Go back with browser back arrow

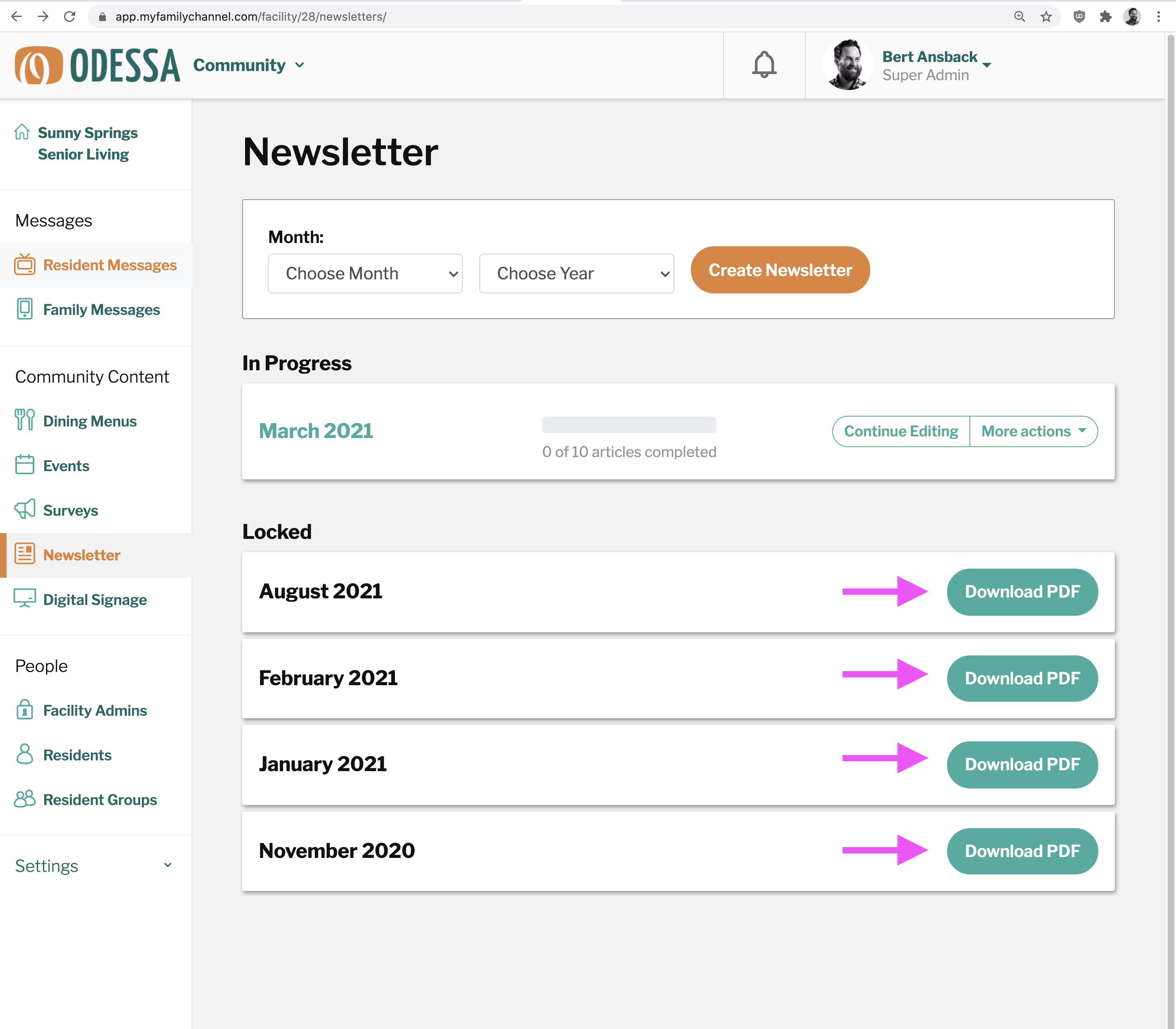pyautogui.click(x=17, y=17)
